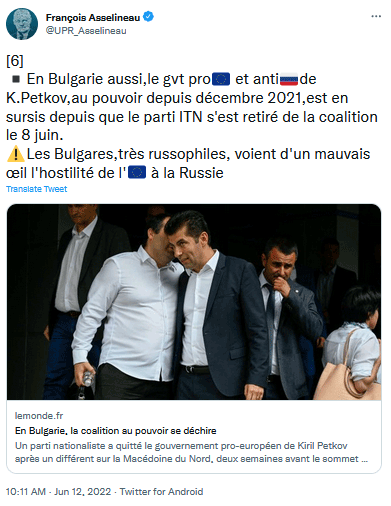
Task: Open headline 'En Bulgarie, la coalition au pouvoir se déchire'
Action: click(x=116, y=431)
